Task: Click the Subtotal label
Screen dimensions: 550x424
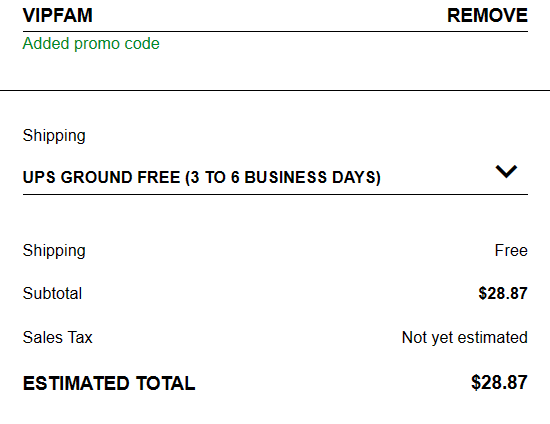Action: tap(52, 293)
